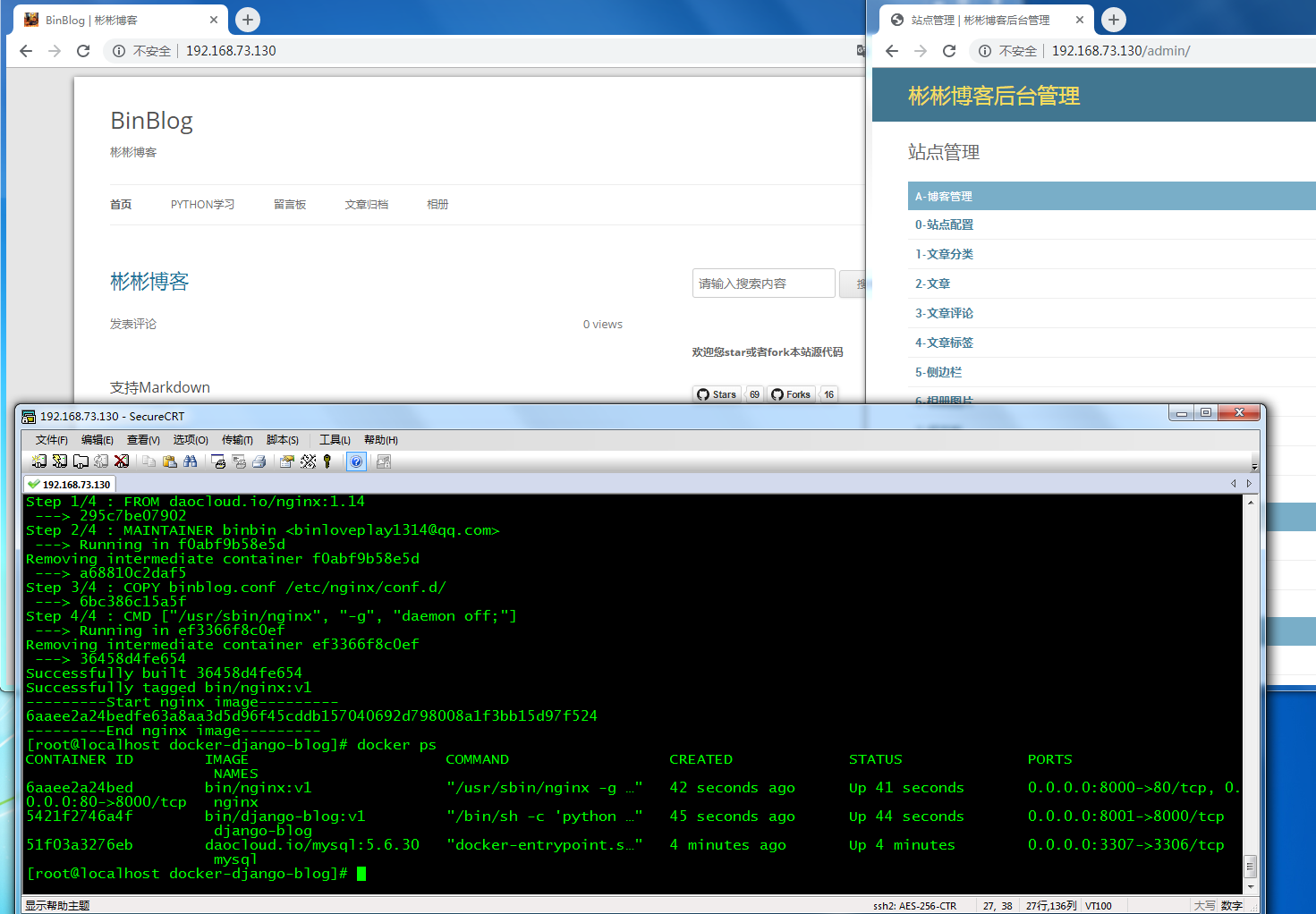Viewport: 1316px width, 914px height.
Task: Click the BinBlog window address bar URL
Action: point(231,51)
